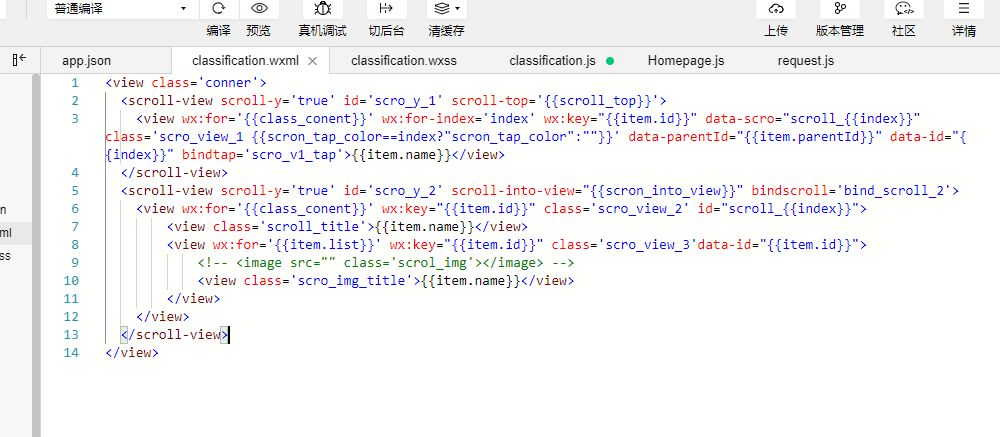Open the community chat icon
Viewport: 1000px width, 437px height.
click(904, 8)
